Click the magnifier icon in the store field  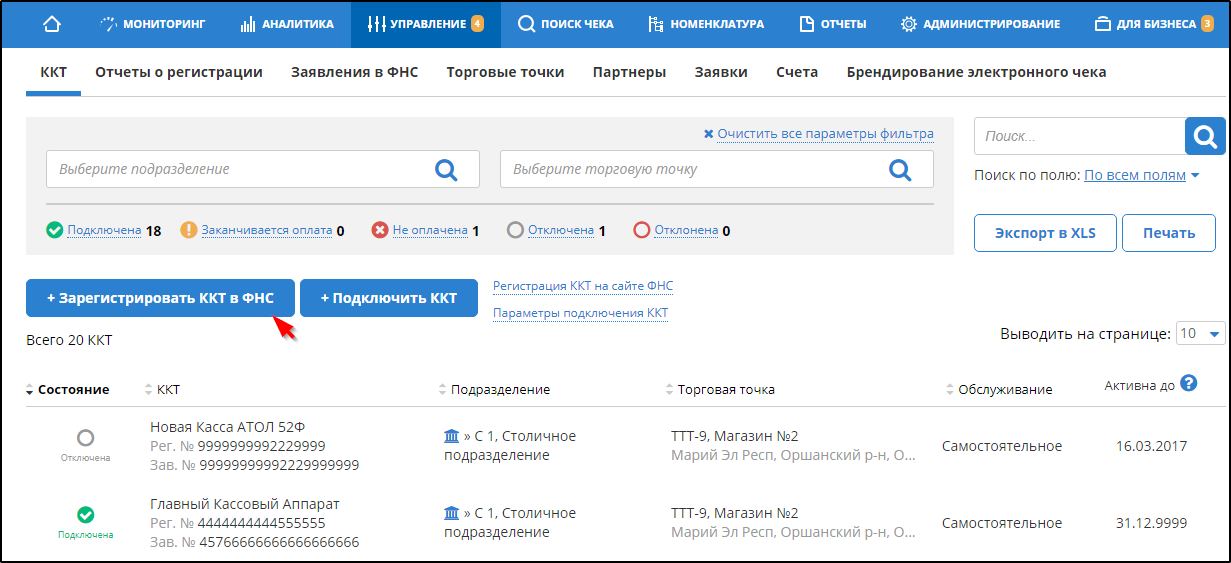[x=900, y=169]
